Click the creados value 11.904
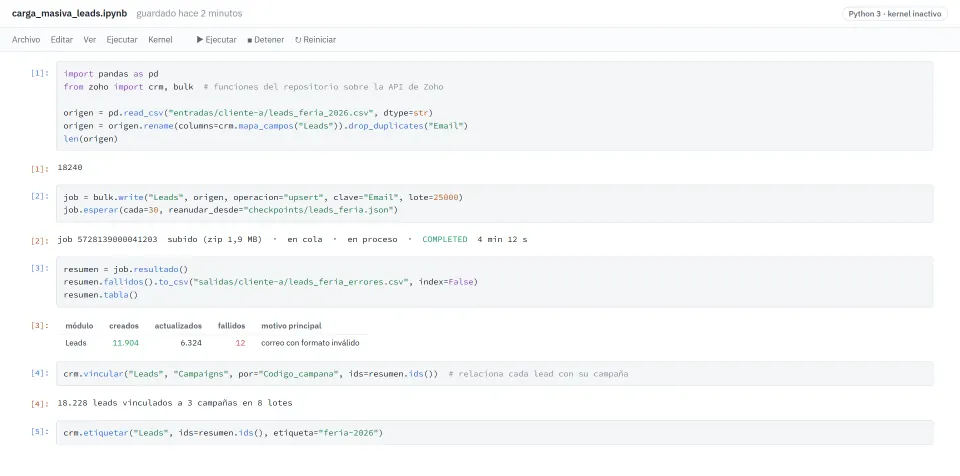The width and height of the screenshot is (960, 476). [126, 343]
